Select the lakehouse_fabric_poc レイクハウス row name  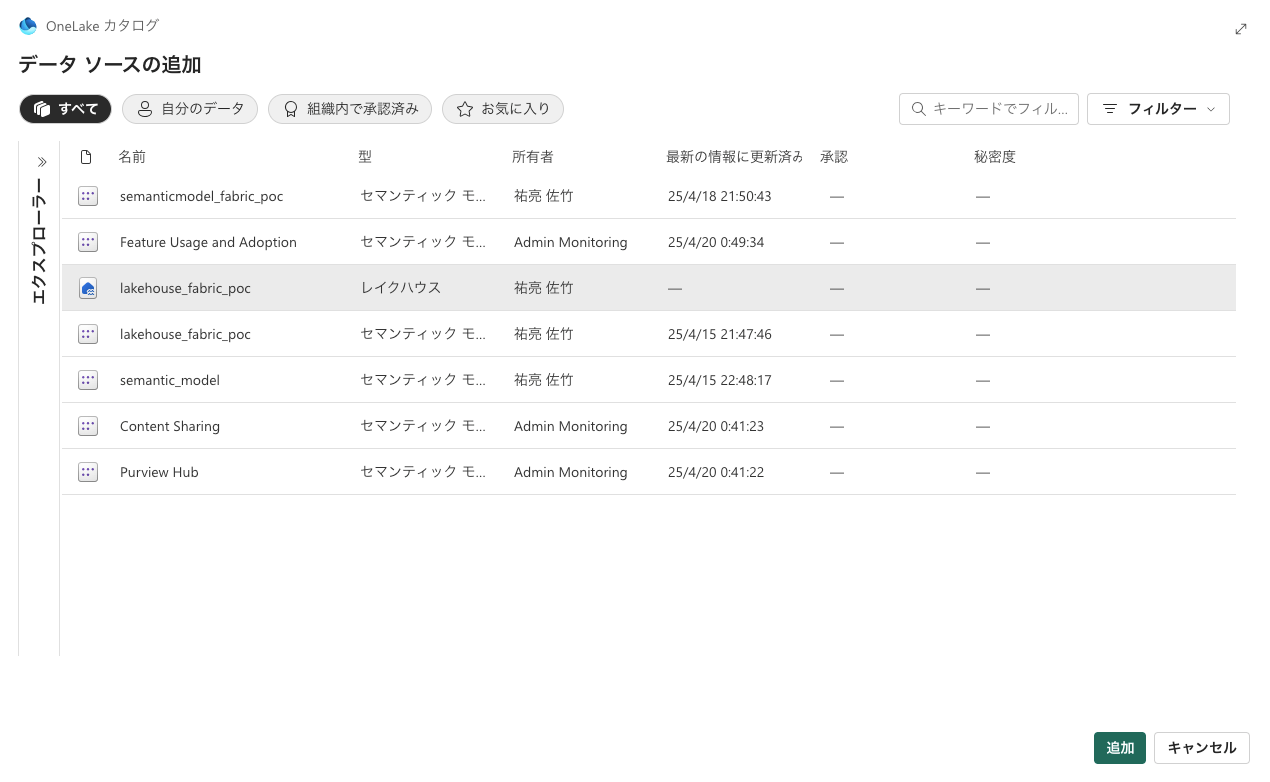click(x=185, y=288)
